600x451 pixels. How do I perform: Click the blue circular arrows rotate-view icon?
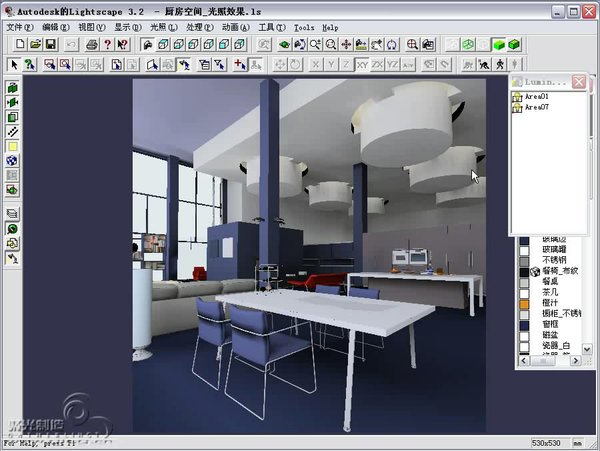[x=391, y=44]
